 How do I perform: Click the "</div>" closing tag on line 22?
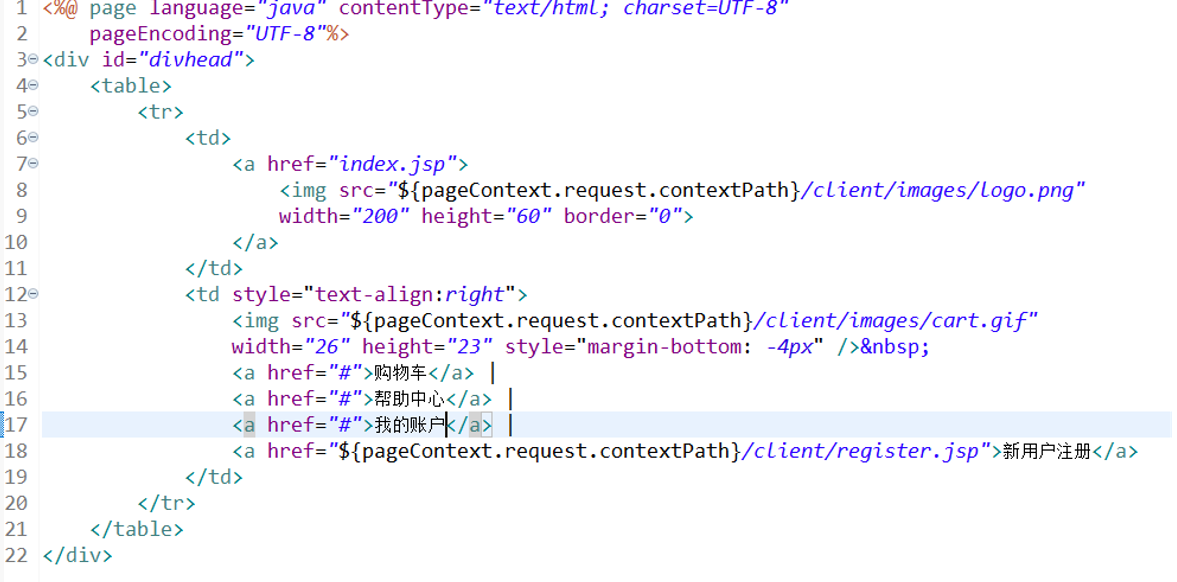click(77, 556)
